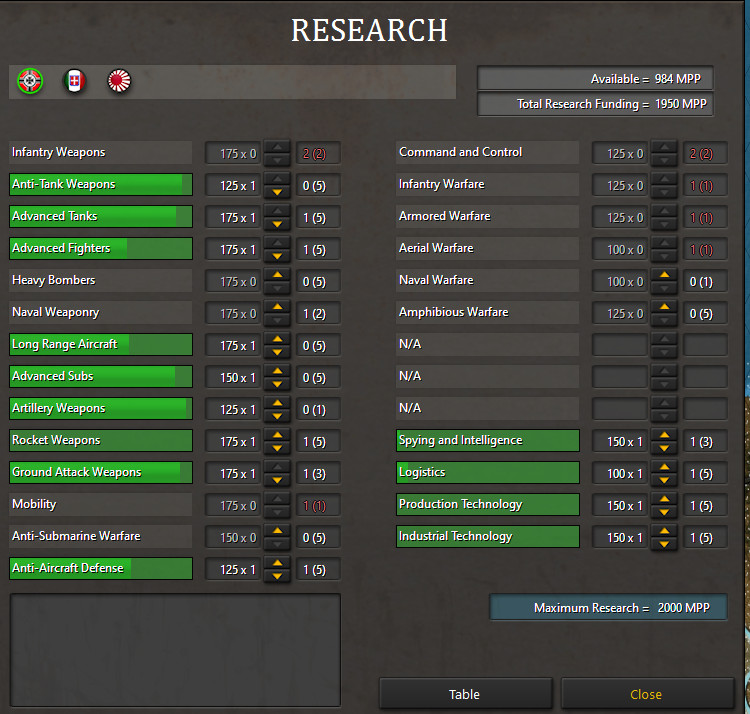Select the Production Technology research row
The height and width of the screenshot is (714, 750).
click(x=488, y=505)
